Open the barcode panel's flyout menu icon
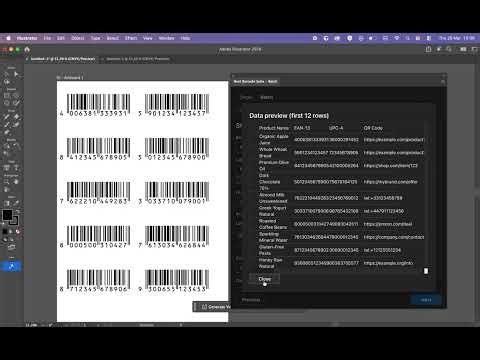 click(443, 81)
